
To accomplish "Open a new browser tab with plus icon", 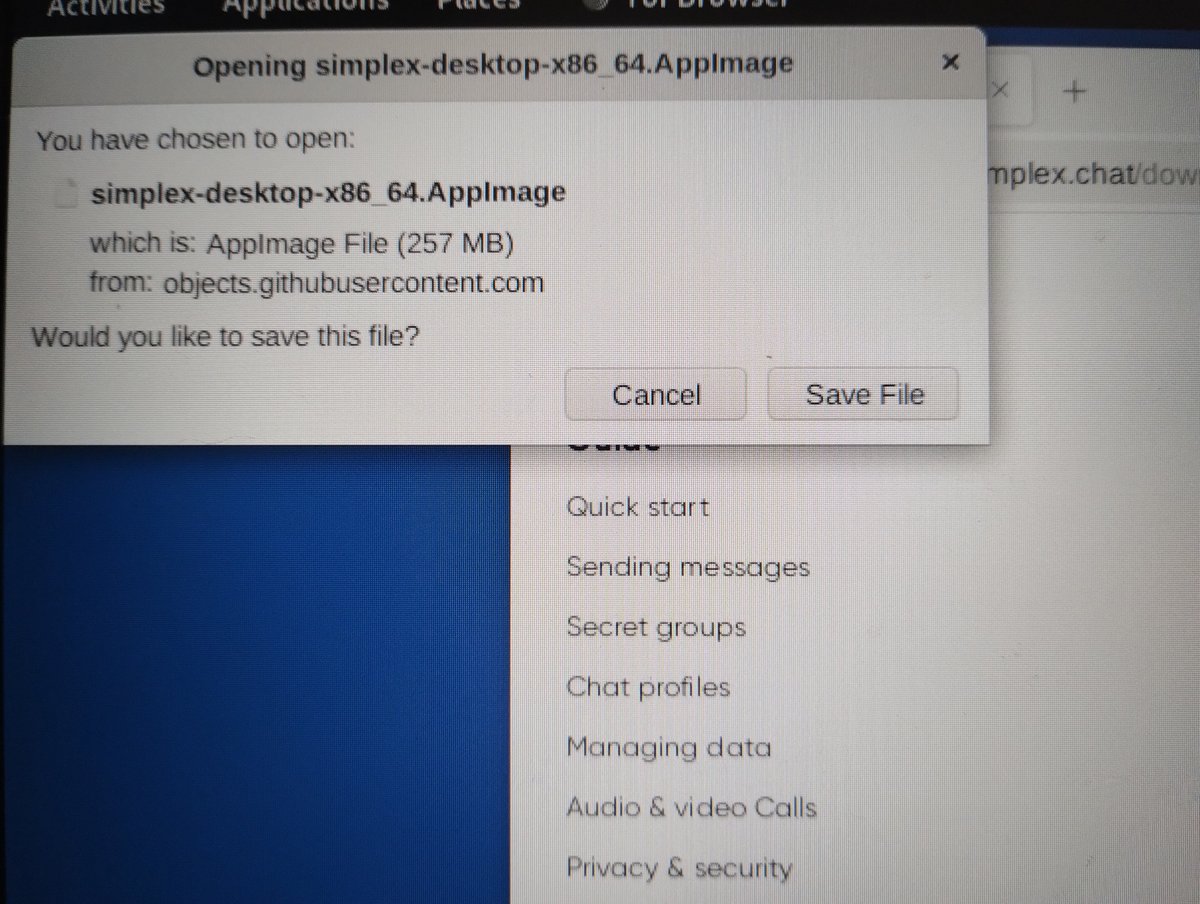I will [x=1074, y=92].
